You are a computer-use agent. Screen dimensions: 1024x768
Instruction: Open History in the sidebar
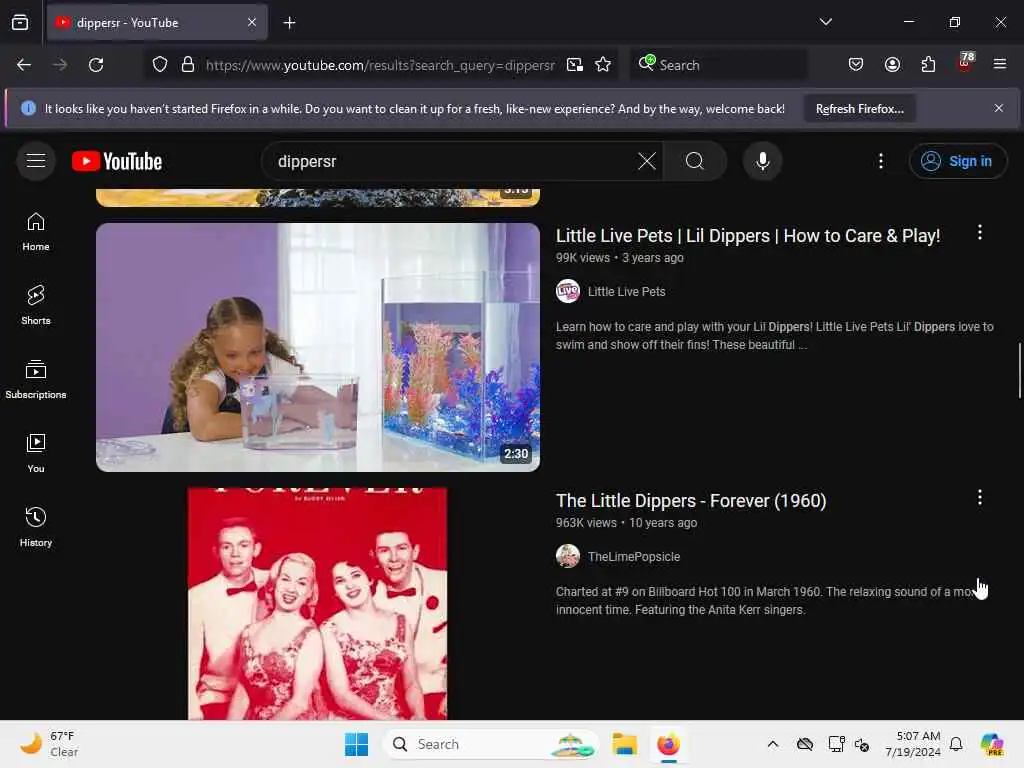[36, 527]
